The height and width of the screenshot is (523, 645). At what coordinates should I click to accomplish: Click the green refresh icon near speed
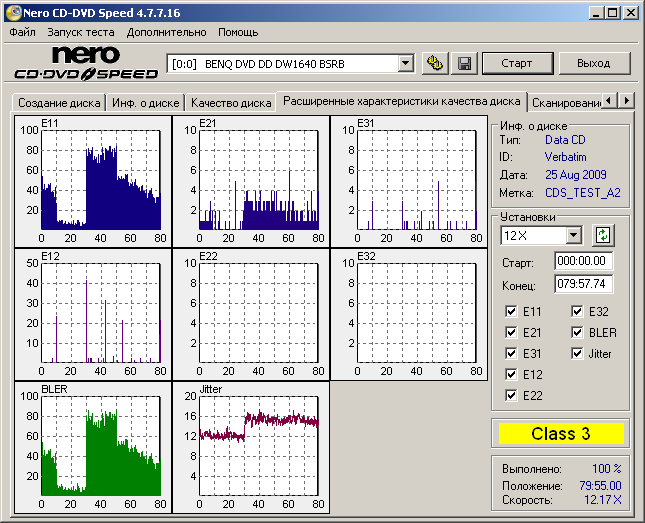coord(602,236)
